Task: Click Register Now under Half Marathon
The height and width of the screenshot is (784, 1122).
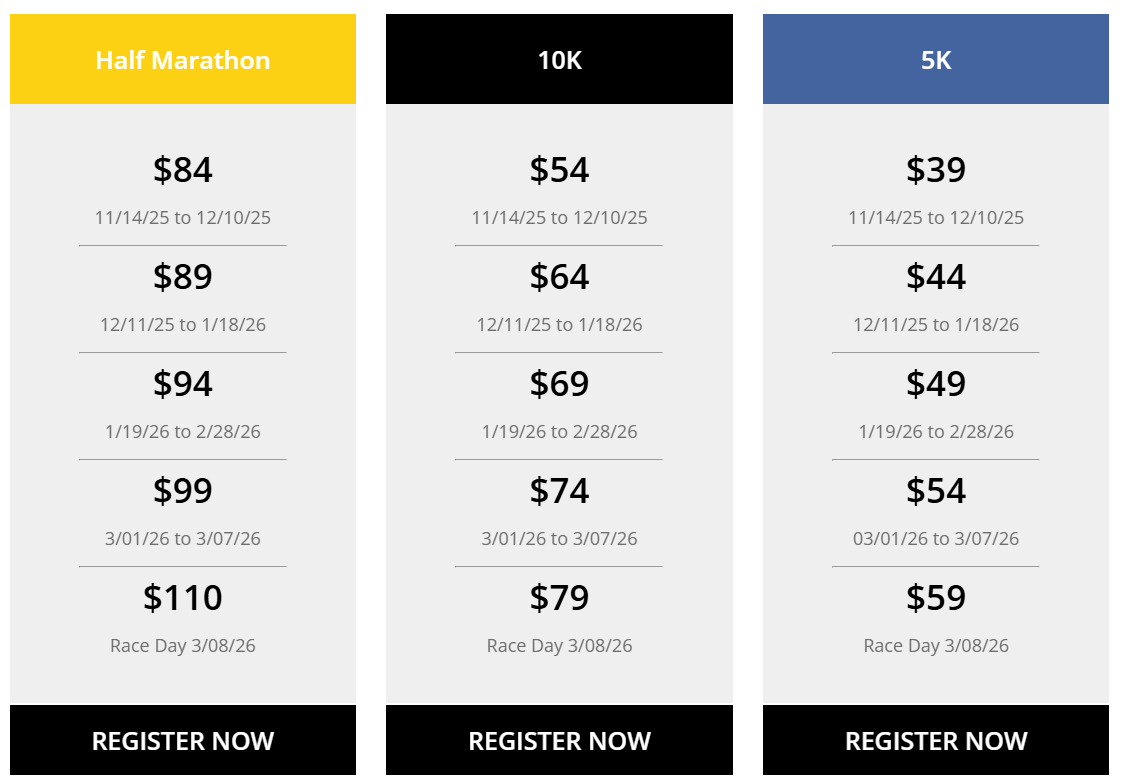Action: coord(183,741)
